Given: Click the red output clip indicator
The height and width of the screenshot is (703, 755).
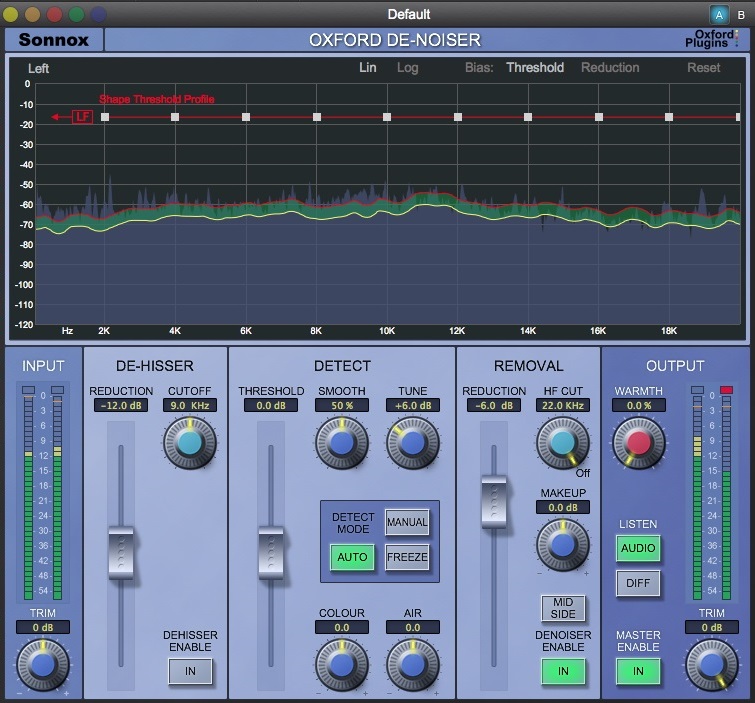Looking at the screenshot, I should tap(726, 390).
